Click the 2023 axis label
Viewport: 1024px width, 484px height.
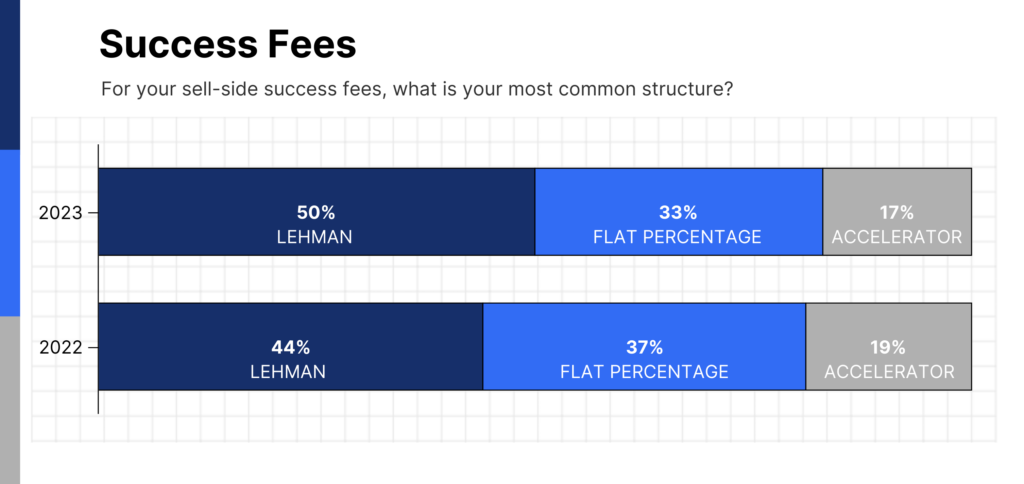(61, 213)
